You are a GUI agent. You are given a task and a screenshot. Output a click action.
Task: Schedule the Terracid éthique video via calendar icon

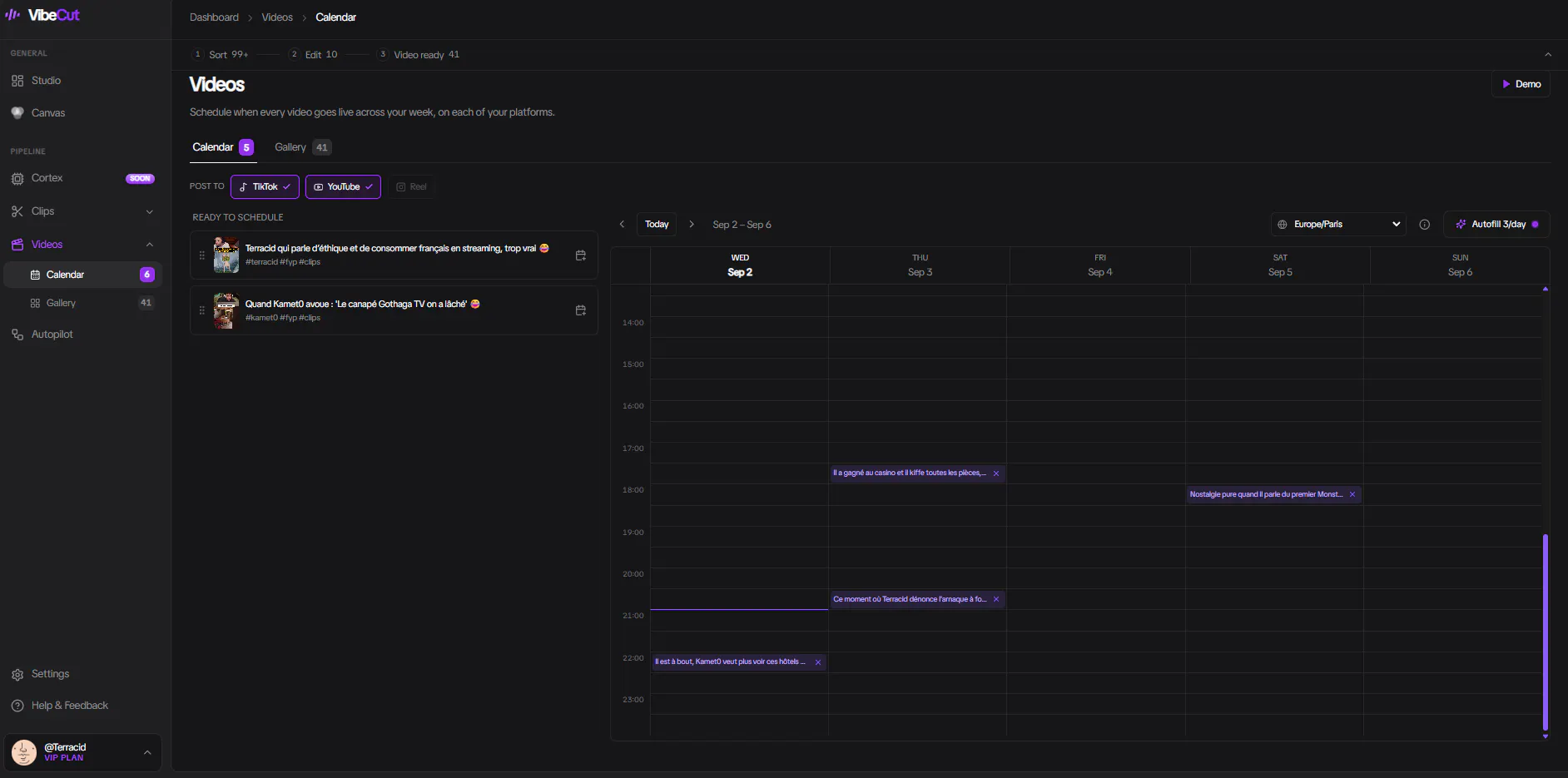coord(581,255)
